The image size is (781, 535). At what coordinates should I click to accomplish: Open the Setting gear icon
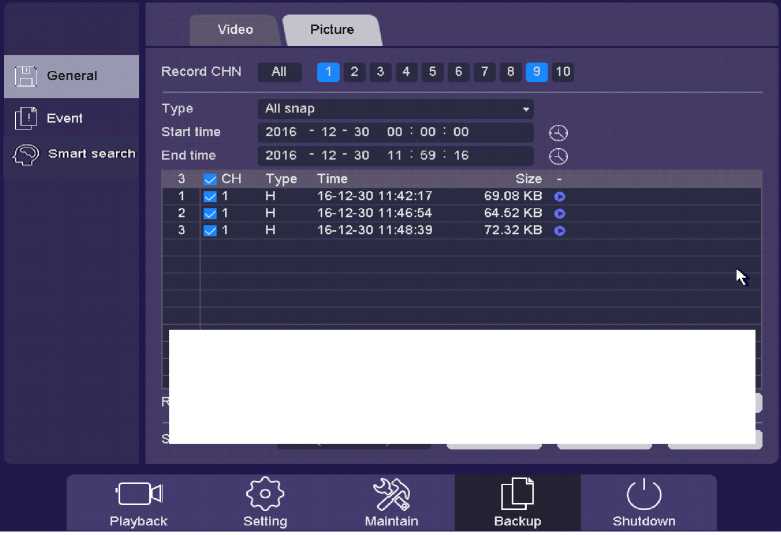click(x=265, y=494)
